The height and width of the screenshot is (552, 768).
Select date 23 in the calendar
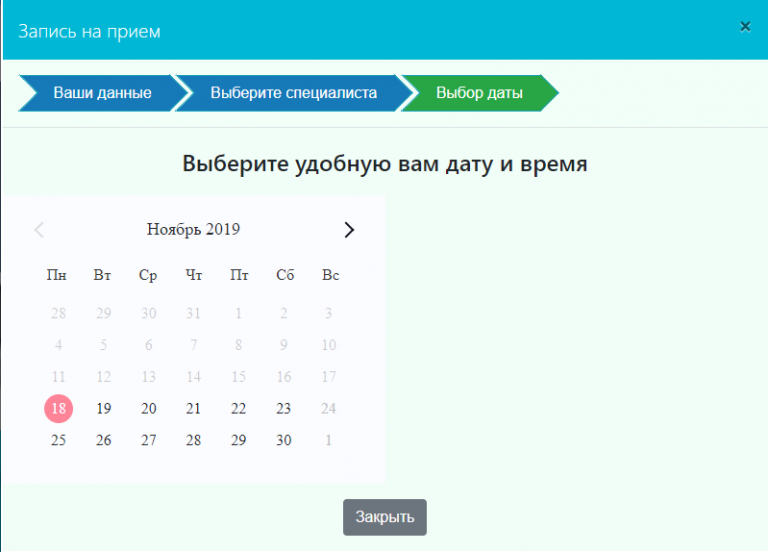pyautogui.click(x=284, y=408)
